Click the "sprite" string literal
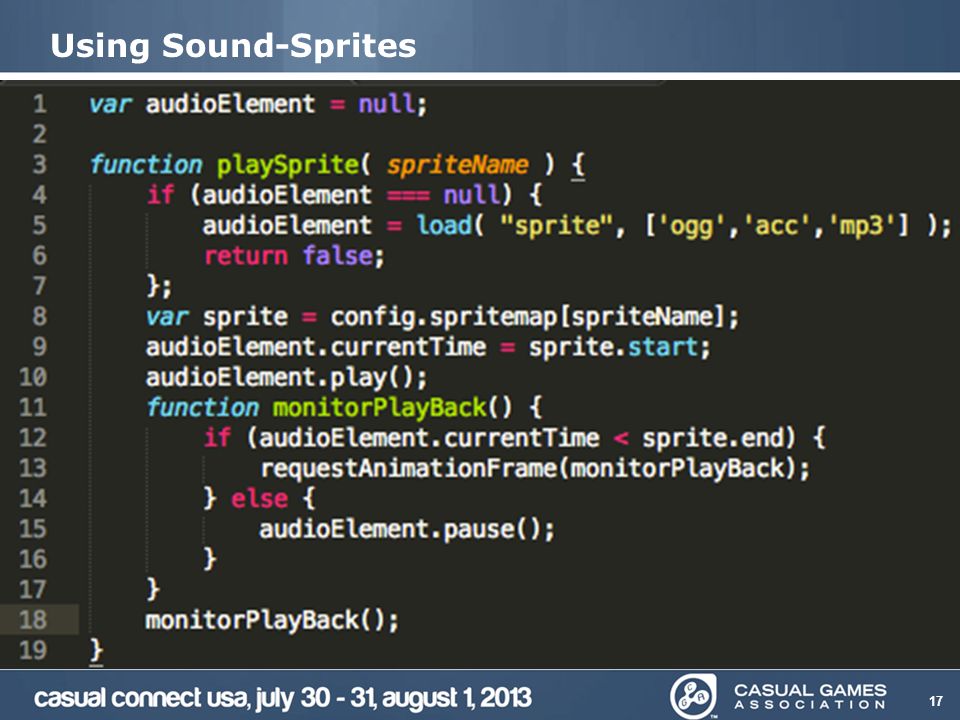The image size is (960, 720). pyautogui.click(x=557, y=225)
